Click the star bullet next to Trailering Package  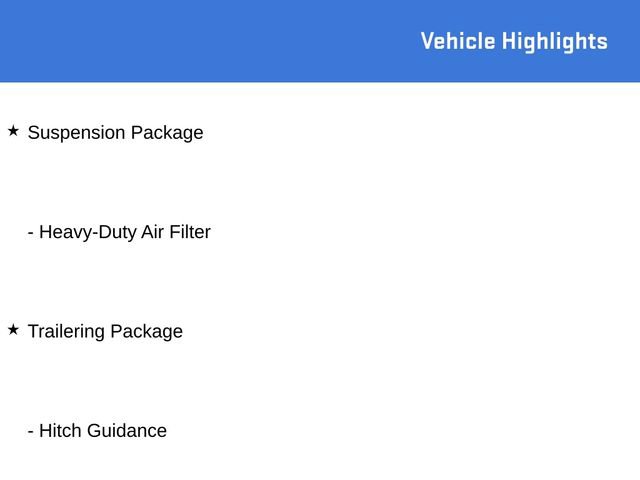pyautogui.click(x=13, y=329)
